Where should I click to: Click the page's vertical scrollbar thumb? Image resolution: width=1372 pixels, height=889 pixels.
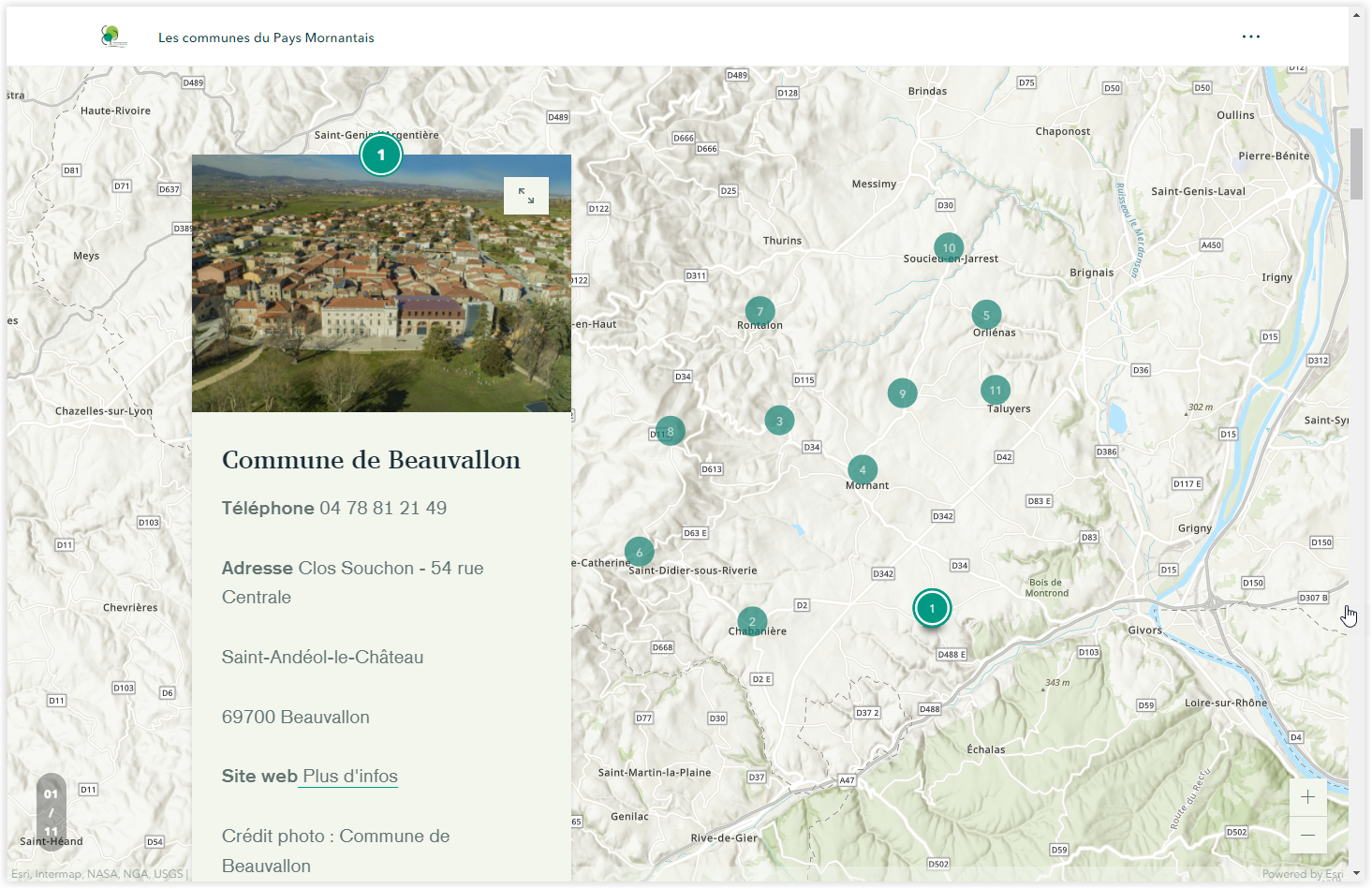[1356, 164]
